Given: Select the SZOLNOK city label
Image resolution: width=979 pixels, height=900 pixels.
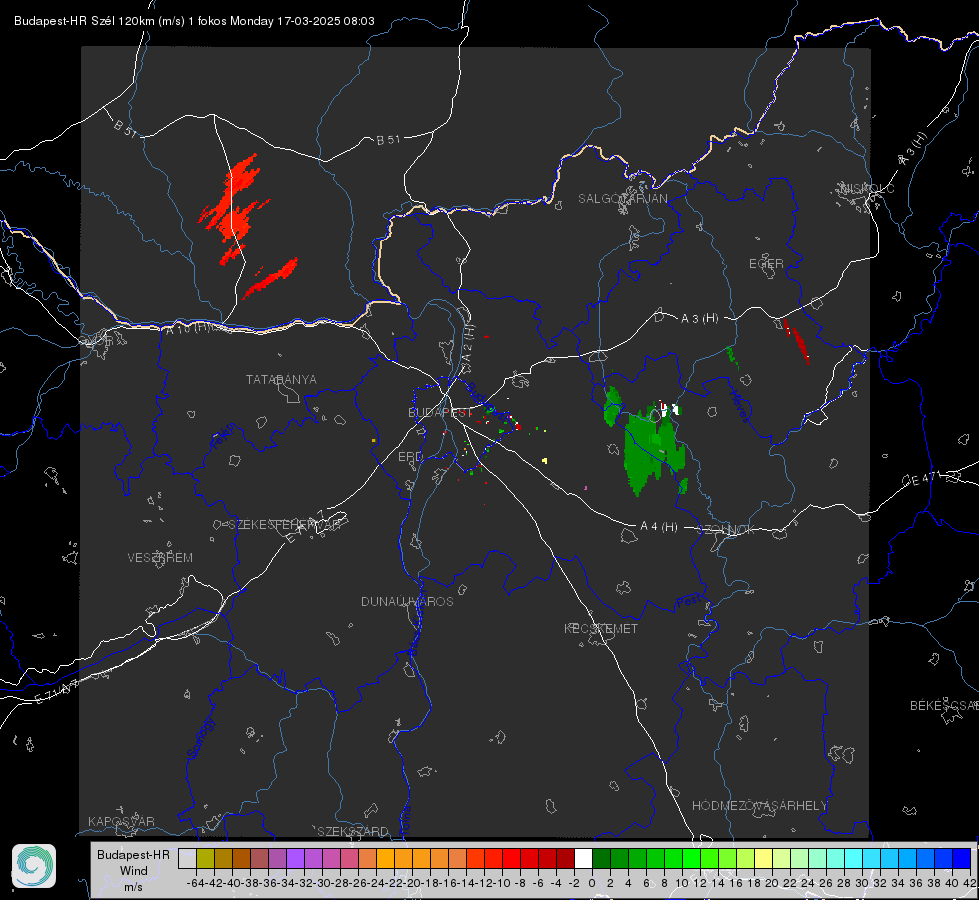Looking at the screenshot, I should (726, 529).
